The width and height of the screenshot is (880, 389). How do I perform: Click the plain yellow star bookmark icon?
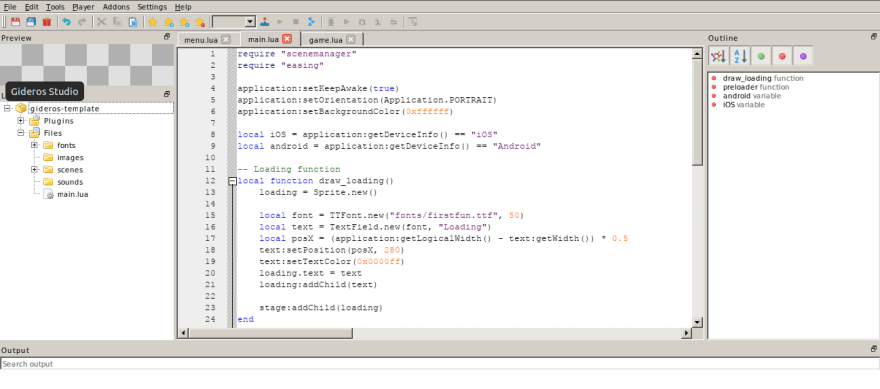click(153, 22)
